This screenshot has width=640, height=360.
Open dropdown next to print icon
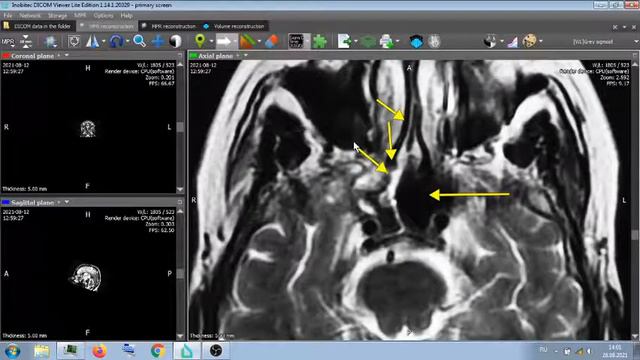point(398,41)
